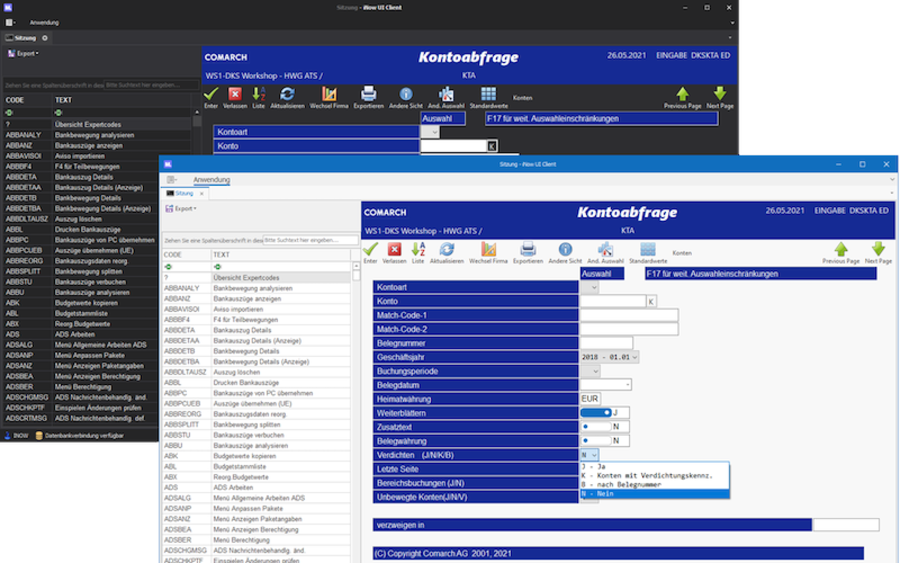Click CODE column header in dark window
900x563 pixels.
28,100
